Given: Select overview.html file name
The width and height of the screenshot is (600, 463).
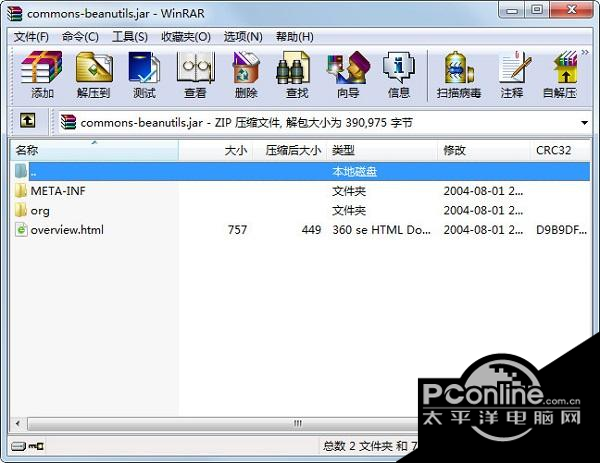Looking at the screenshot, I should click(67, 230).
